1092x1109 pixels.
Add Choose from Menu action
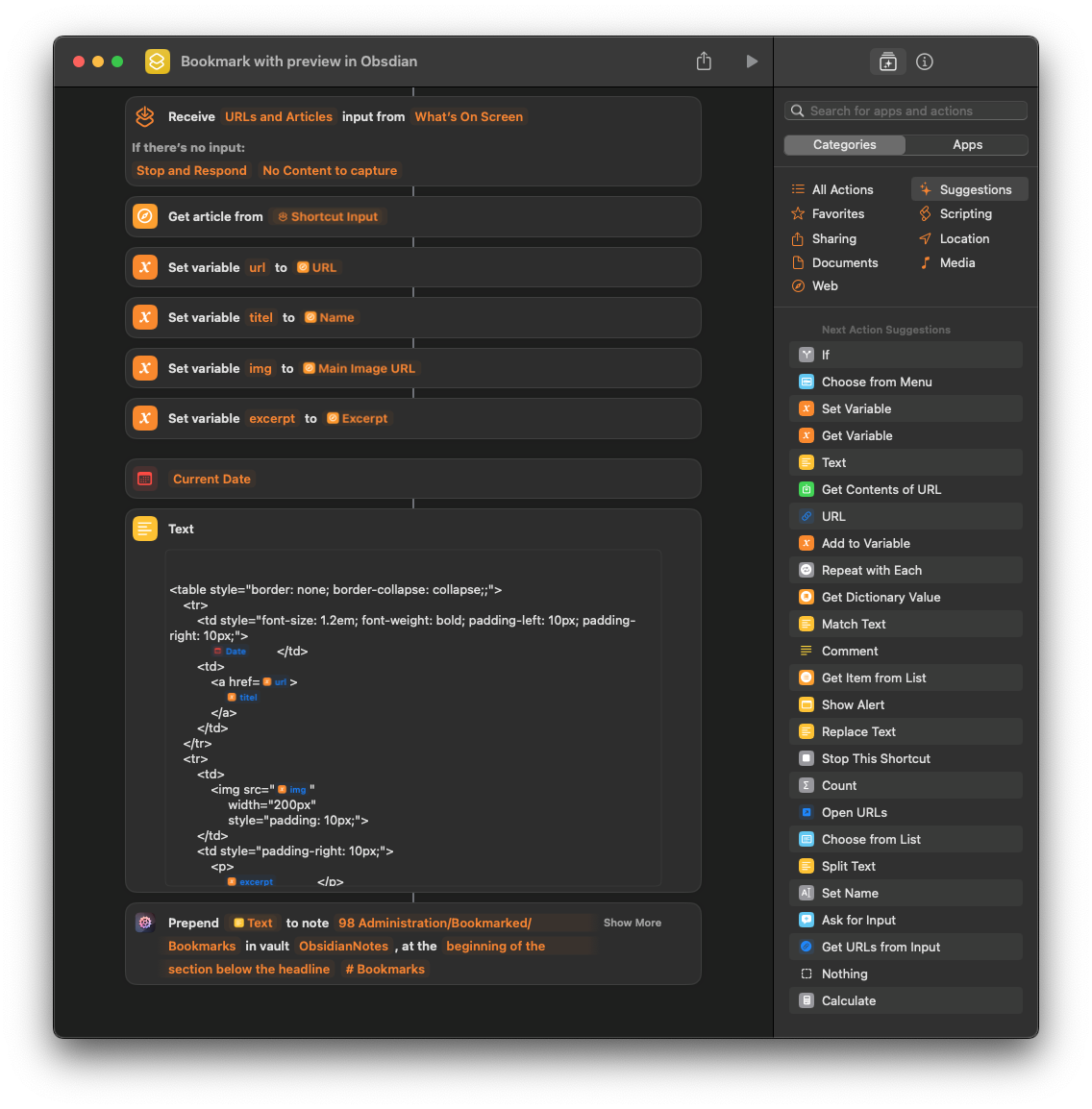[x=906, y=382]
